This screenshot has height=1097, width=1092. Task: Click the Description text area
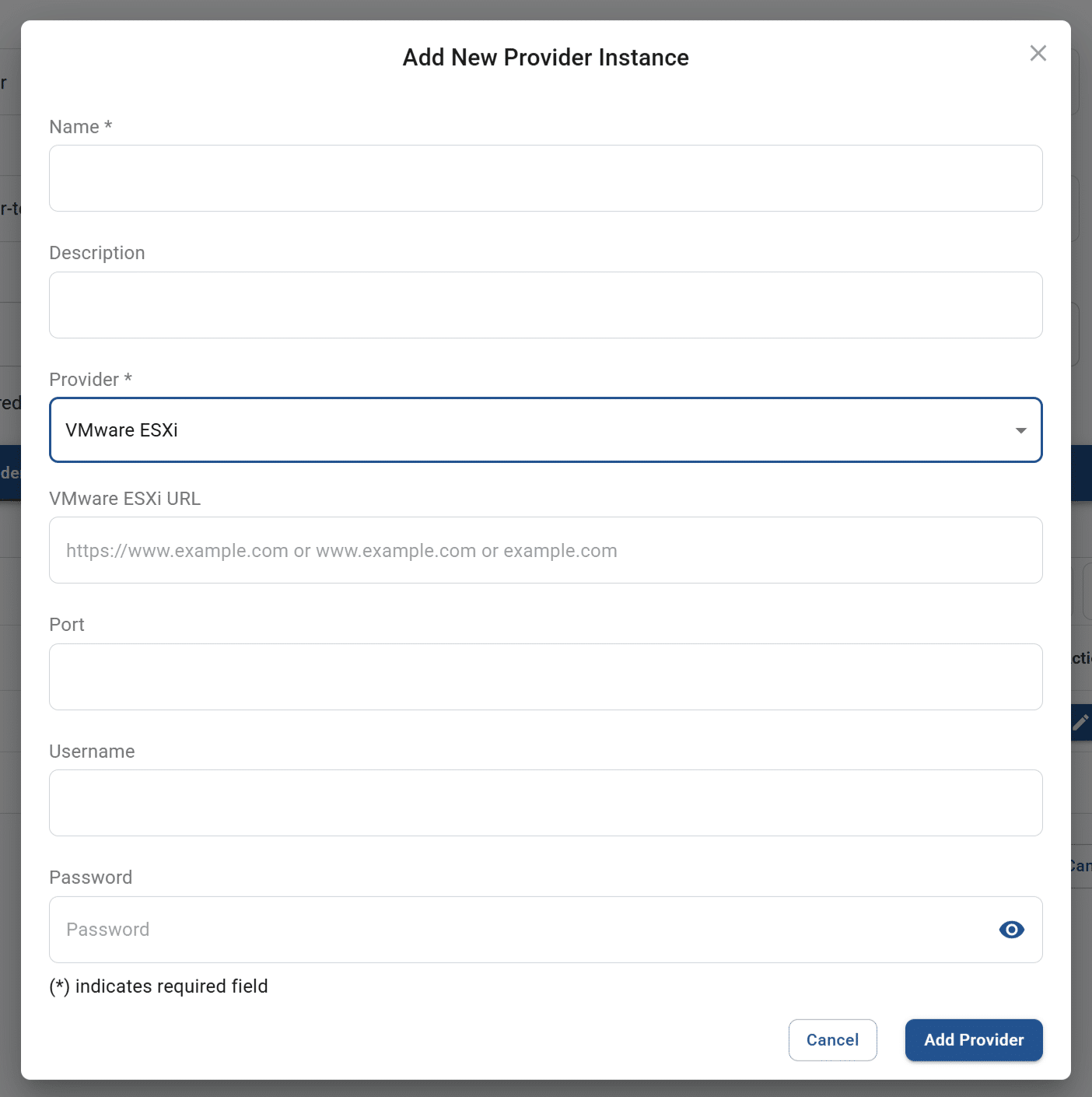(x=545, y=304)
